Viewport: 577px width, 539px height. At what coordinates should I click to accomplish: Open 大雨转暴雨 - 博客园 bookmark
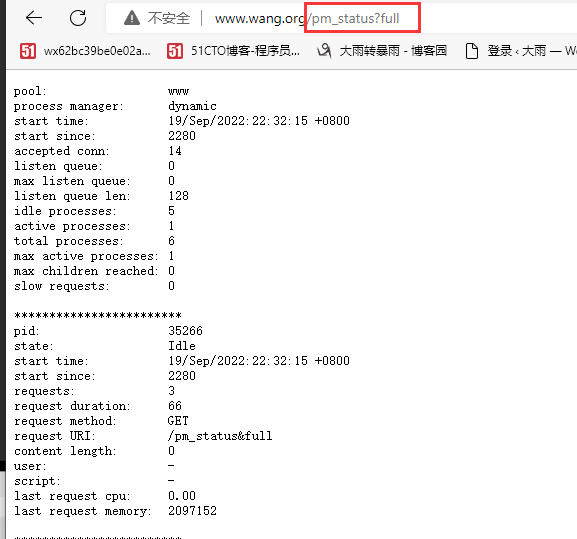click(x=393, y=51)
